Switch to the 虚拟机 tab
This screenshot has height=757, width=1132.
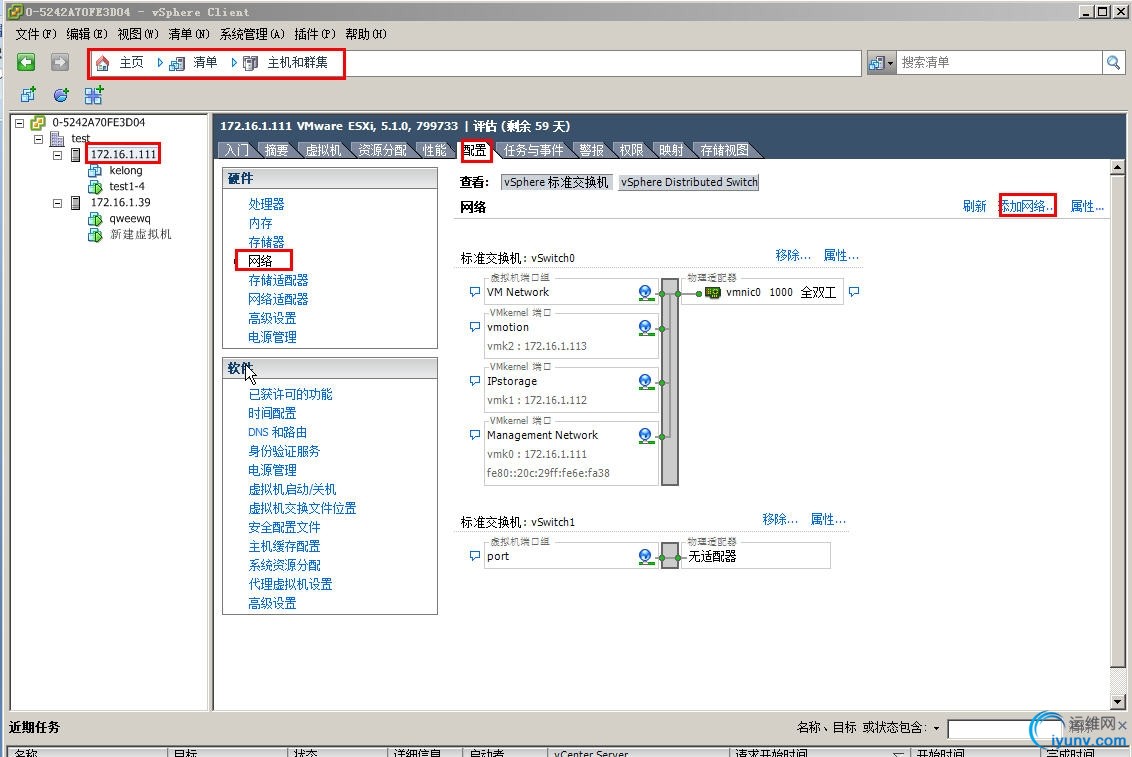coord(323,150)
